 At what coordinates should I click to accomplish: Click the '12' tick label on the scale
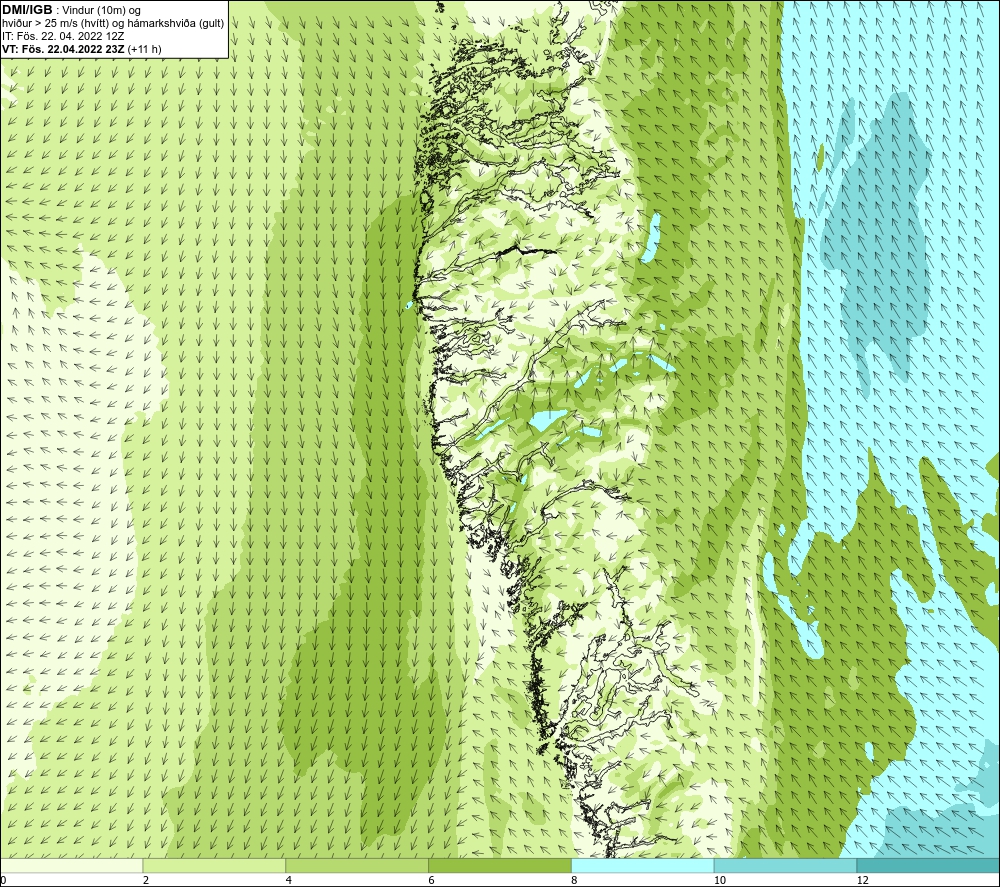tap(863, 880)
